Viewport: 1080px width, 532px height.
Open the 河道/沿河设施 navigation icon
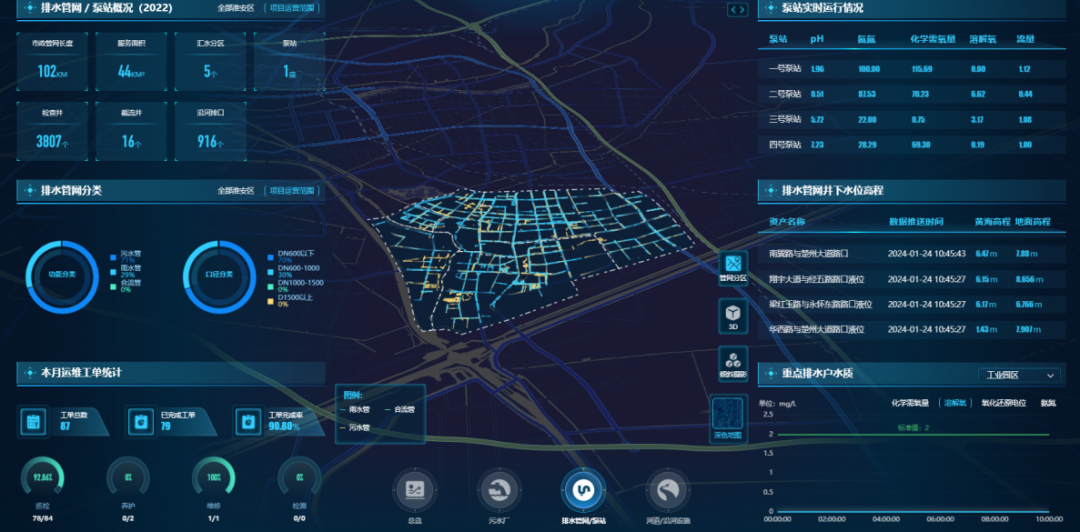668,490
